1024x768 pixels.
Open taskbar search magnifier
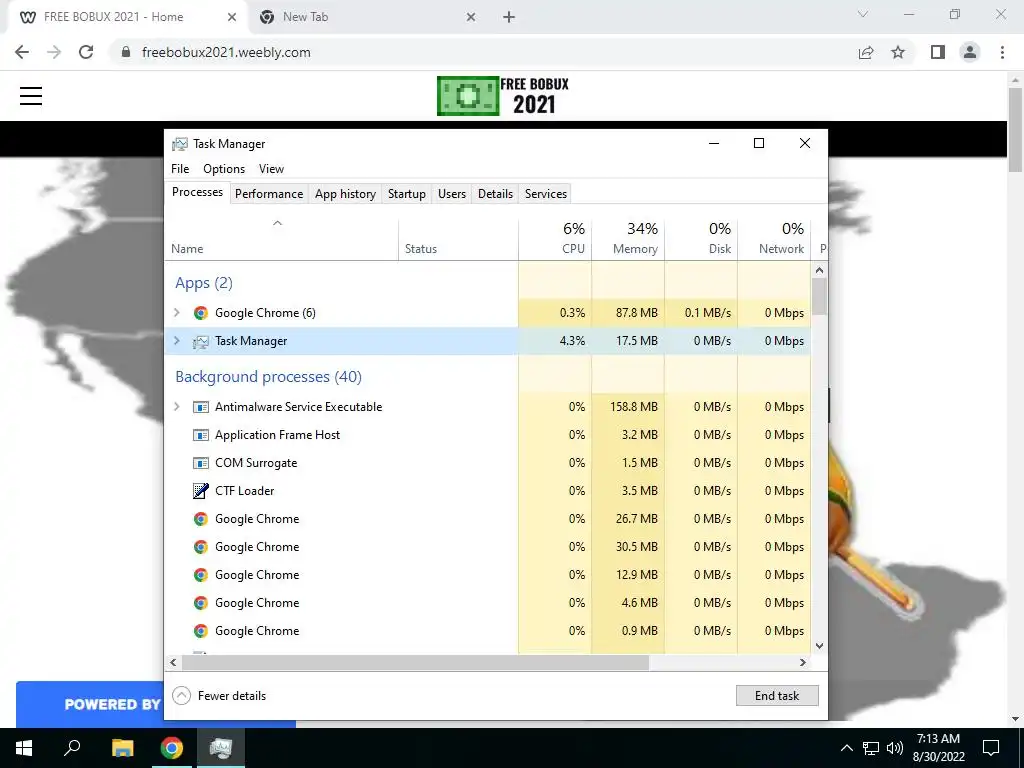tap(72, 748)
